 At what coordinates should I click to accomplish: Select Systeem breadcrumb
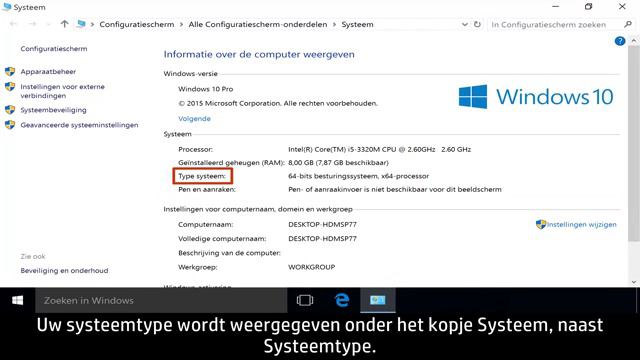357,24
